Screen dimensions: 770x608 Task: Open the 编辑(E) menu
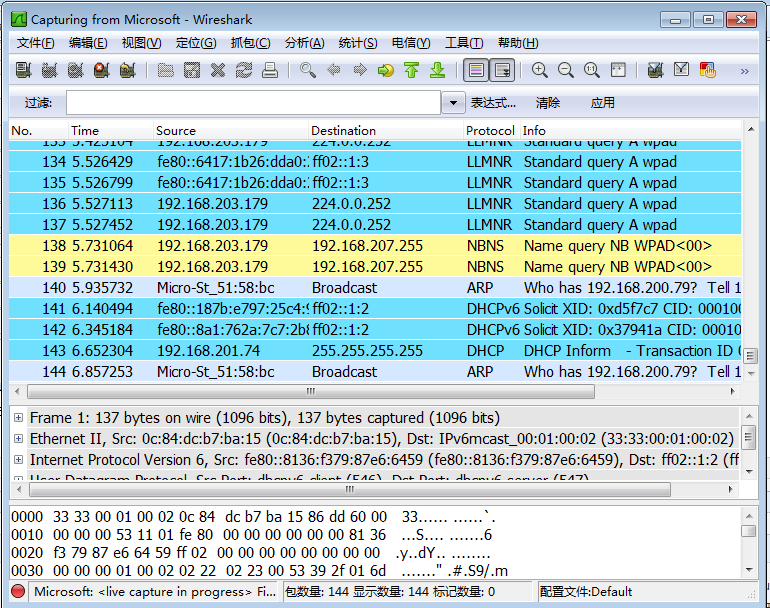pos(88,43)
